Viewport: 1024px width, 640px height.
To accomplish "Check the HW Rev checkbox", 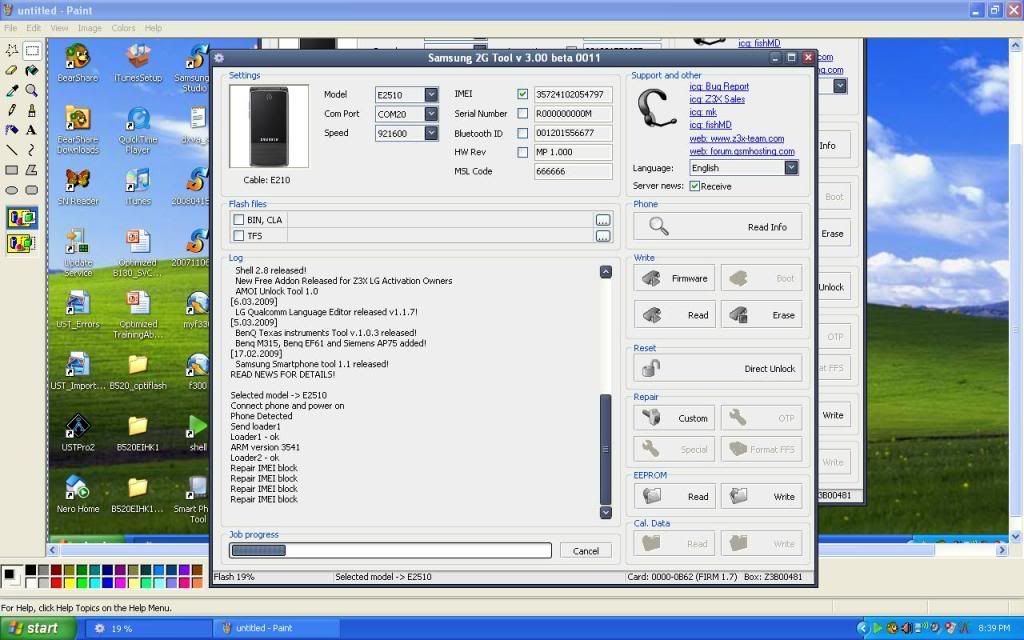I will coord(522,152).
